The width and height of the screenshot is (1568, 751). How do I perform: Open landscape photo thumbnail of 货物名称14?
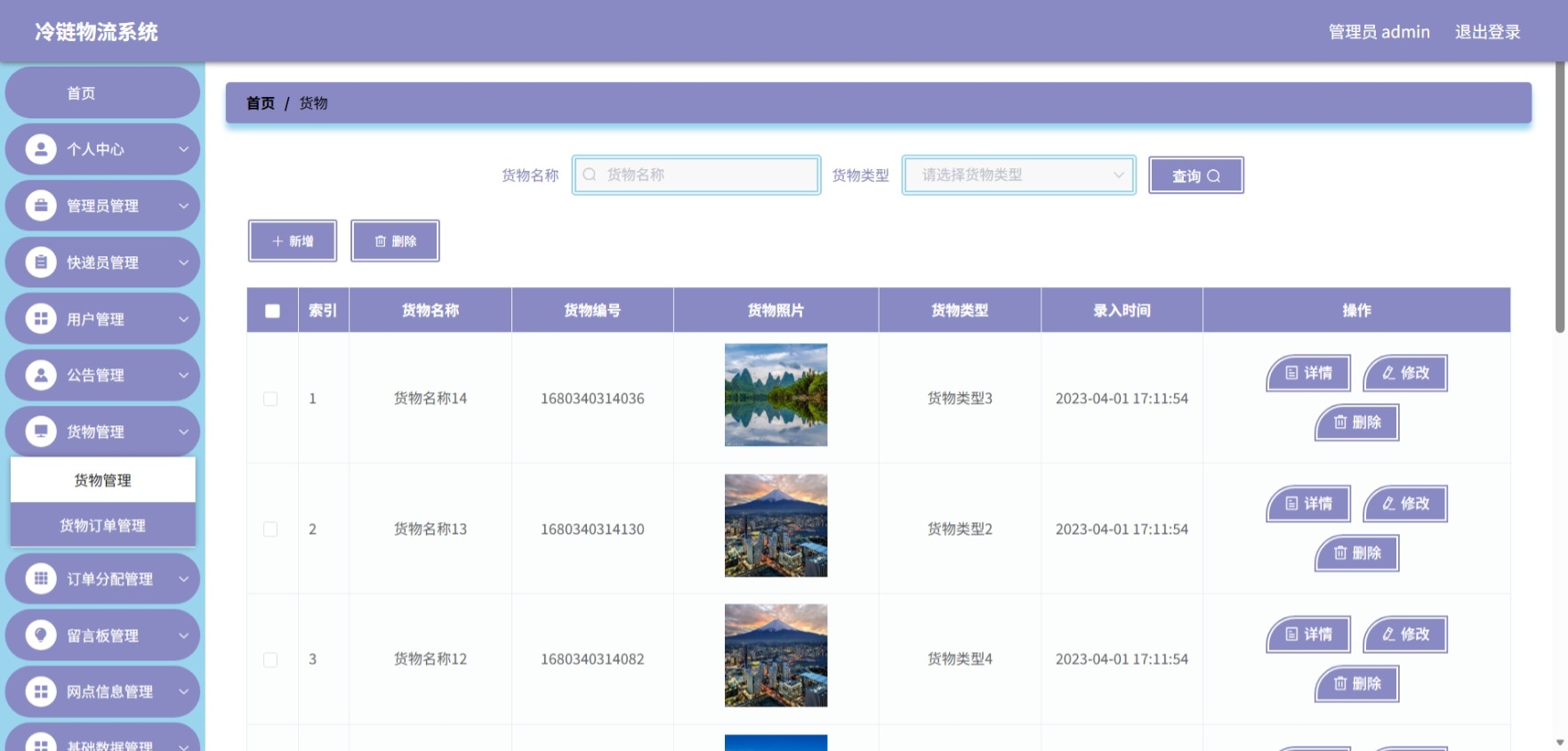point(776,395)
